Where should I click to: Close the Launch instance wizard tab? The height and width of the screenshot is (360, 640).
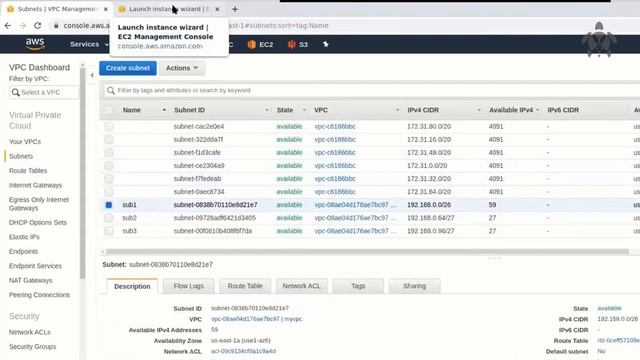coord(217,9)
